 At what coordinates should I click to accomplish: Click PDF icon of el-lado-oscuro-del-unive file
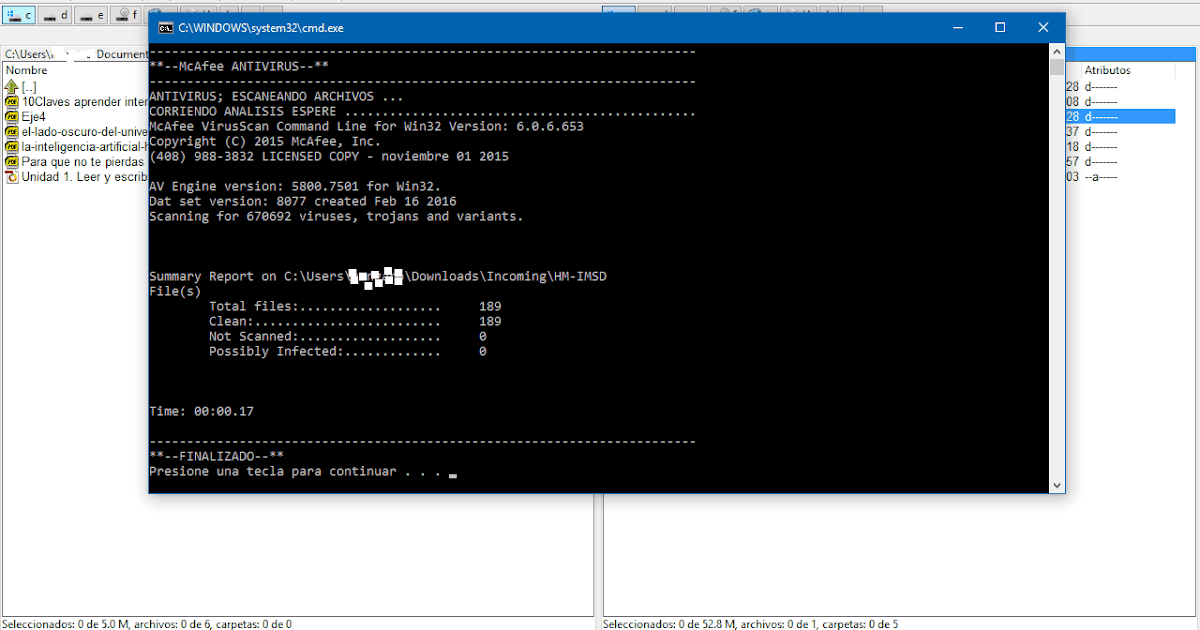(12, 132)
